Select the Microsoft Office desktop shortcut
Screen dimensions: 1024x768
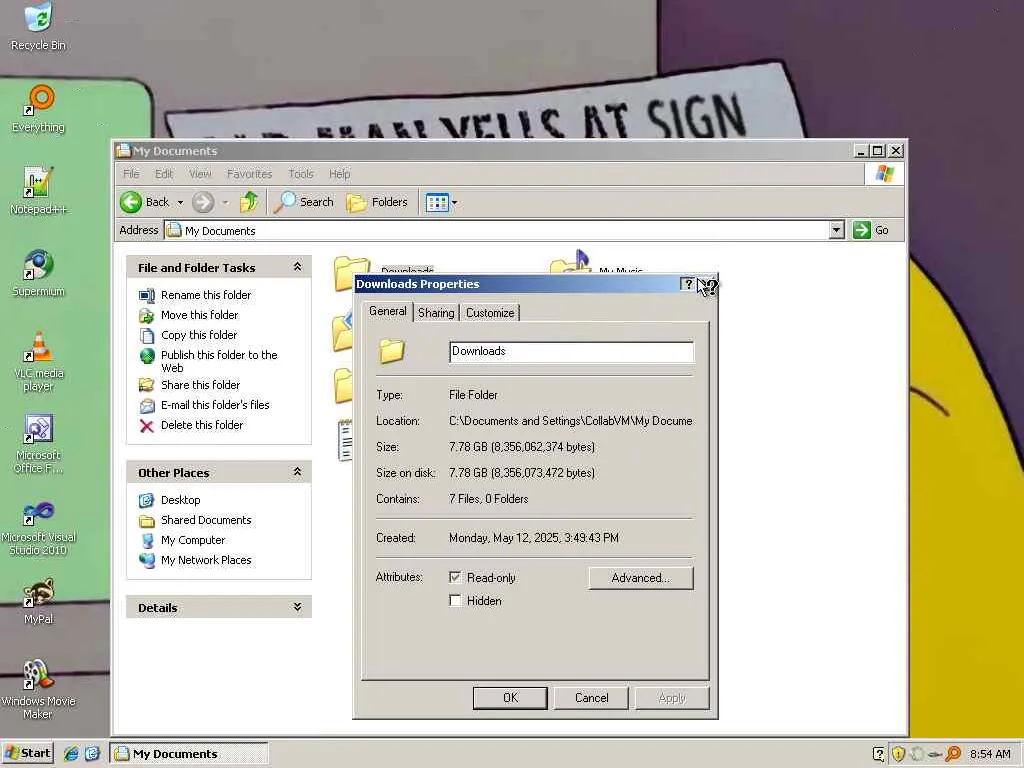point(38,444)
